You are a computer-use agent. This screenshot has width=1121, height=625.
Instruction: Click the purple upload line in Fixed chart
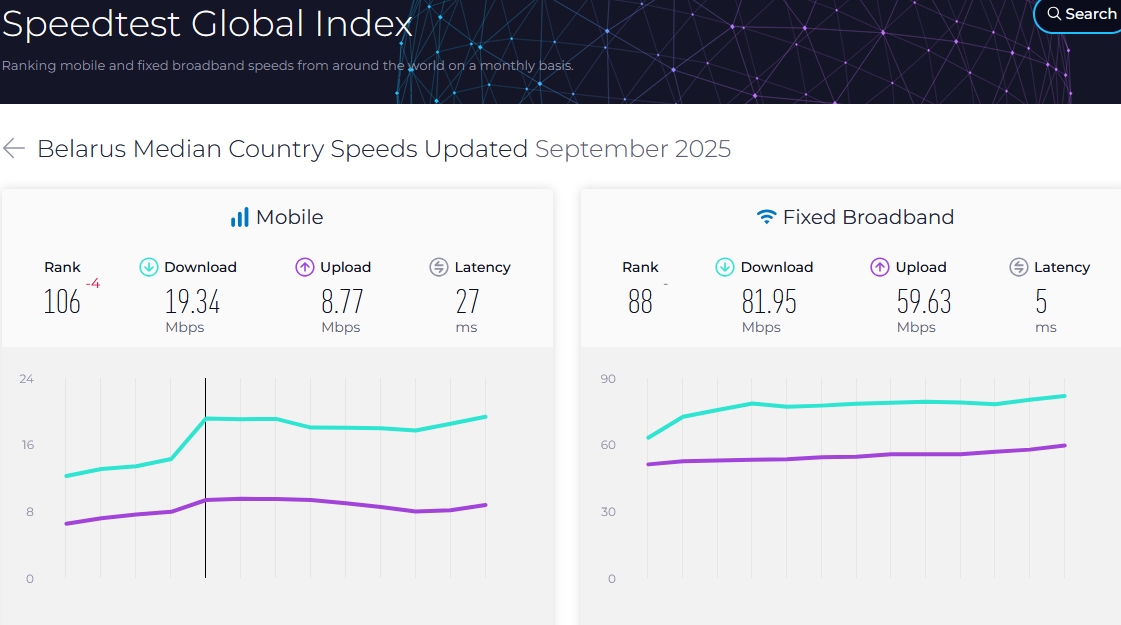(856, 457)
